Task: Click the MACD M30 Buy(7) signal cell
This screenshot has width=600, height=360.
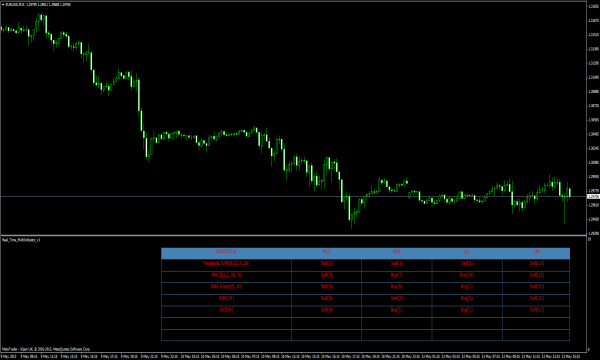Action: click(397, 275)
